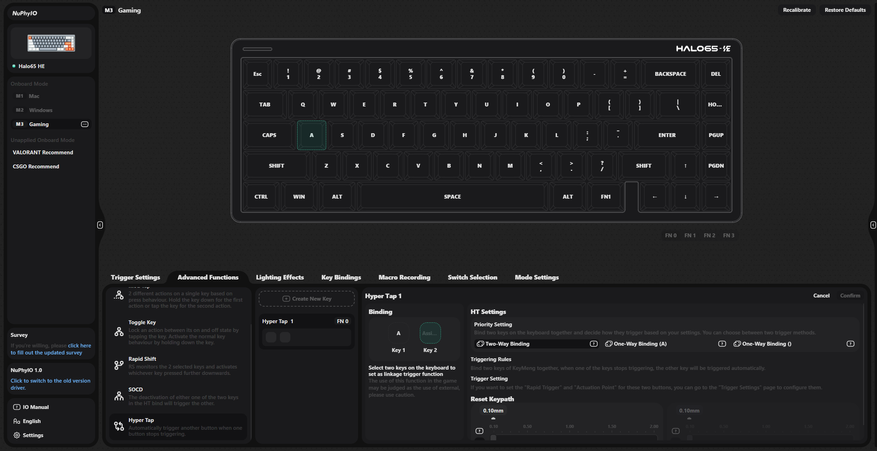Open the Macro Recording tab
This screenshot has height=451, width=877.
pyautogui.click(x=404, y=278)
